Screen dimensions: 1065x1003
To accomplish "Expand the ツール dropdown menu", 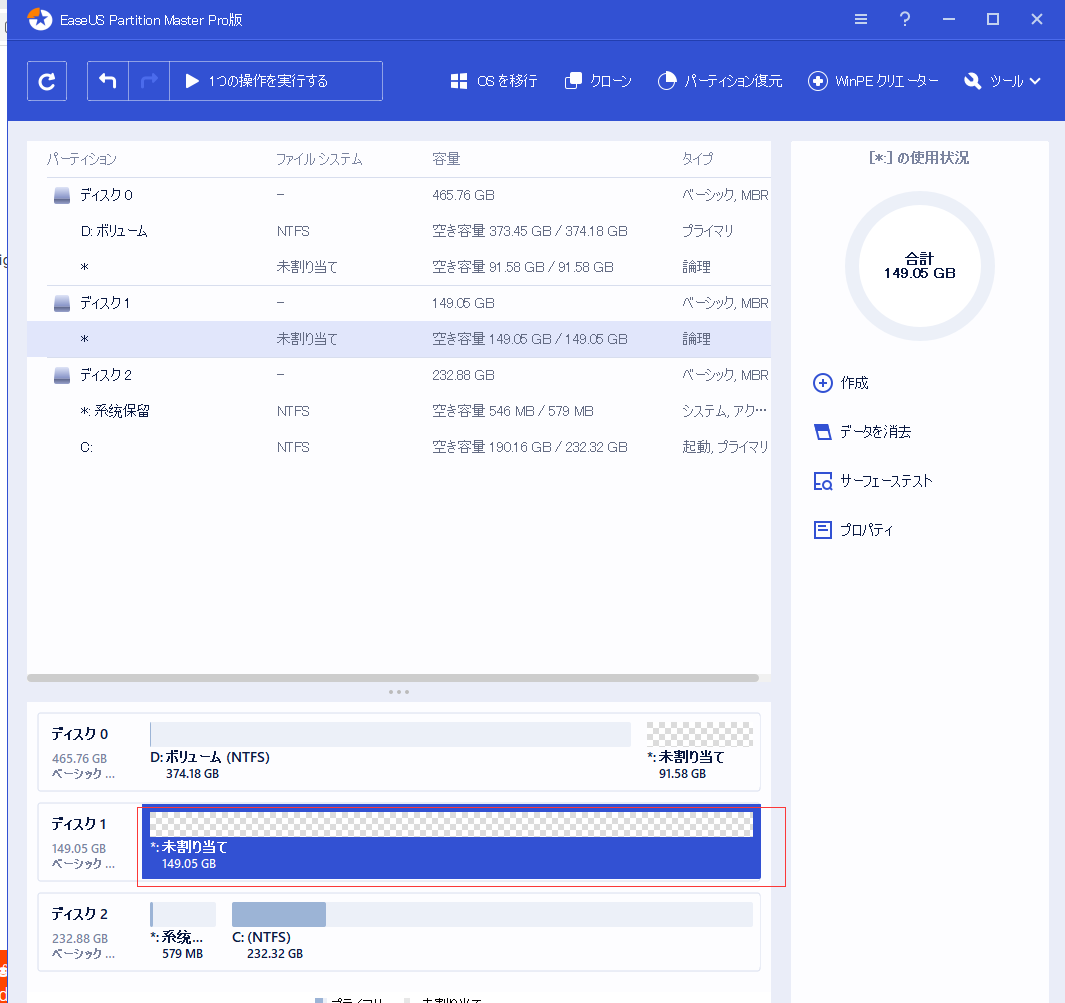I will pos(1003,81).
